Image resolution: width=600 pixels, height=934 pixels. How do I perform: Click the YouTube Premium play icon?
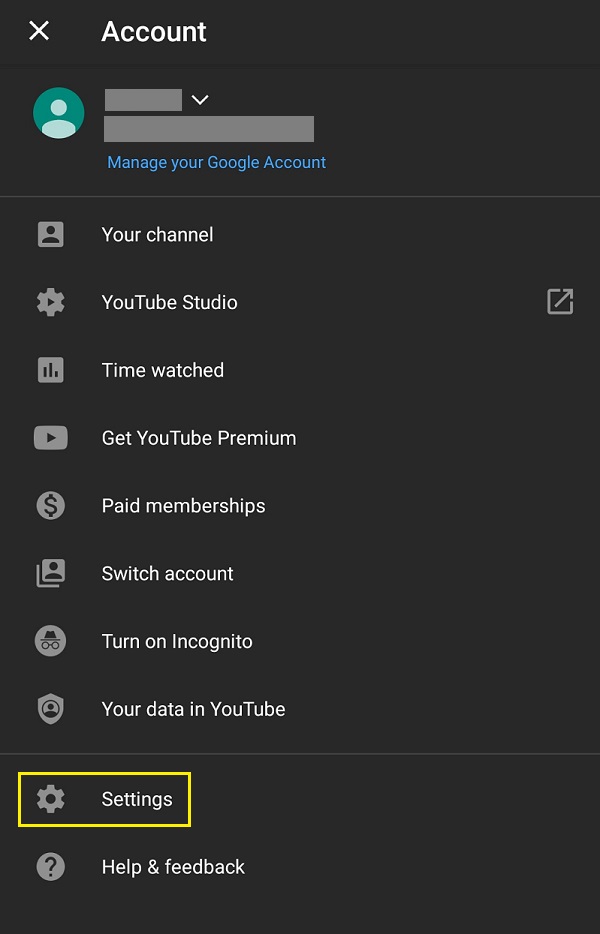coord(50,438)
